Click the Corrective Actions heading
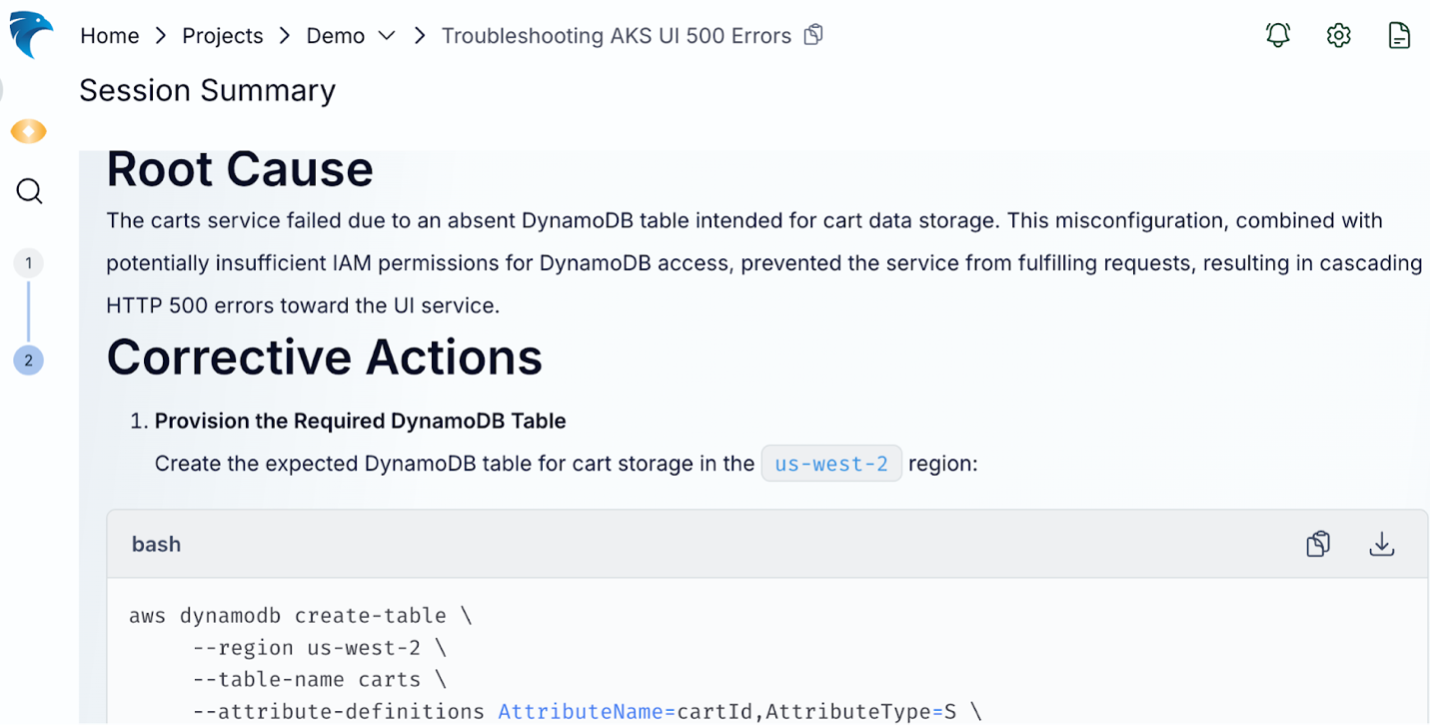The width and height of the screenshot is (1430, 727). 324,357
